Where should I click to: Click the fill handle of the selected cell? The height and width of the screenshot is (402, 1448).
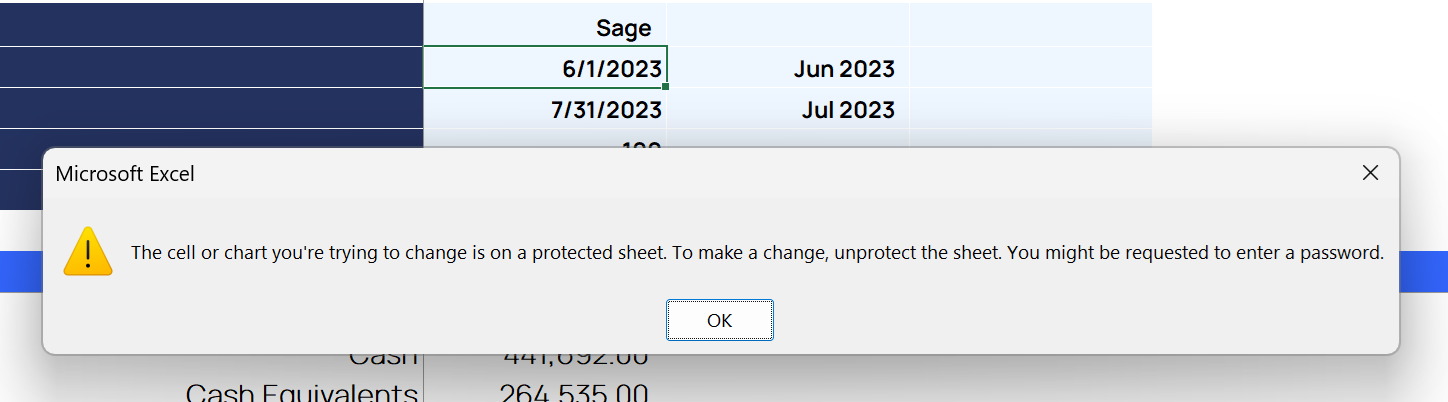666,87
